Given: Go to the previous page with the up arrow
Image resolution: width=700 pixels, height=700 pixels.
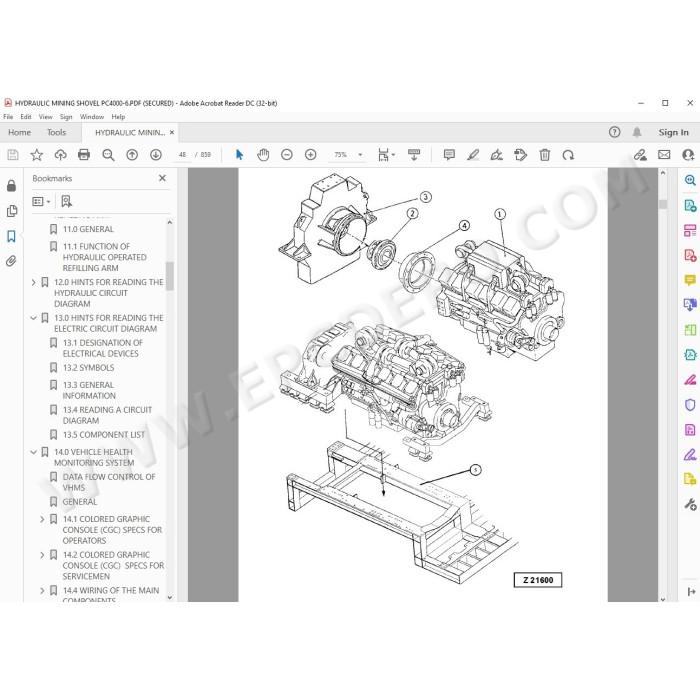Looking at the screenshot, I should [x=132, y=155].
